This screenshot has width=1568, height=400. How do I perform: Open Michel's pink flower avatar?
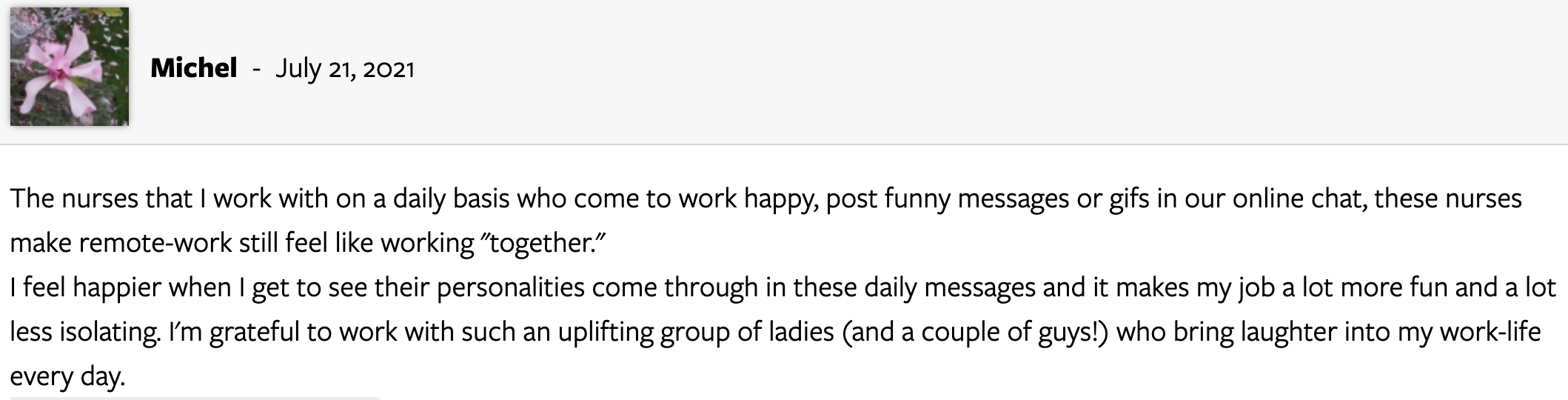70,67
